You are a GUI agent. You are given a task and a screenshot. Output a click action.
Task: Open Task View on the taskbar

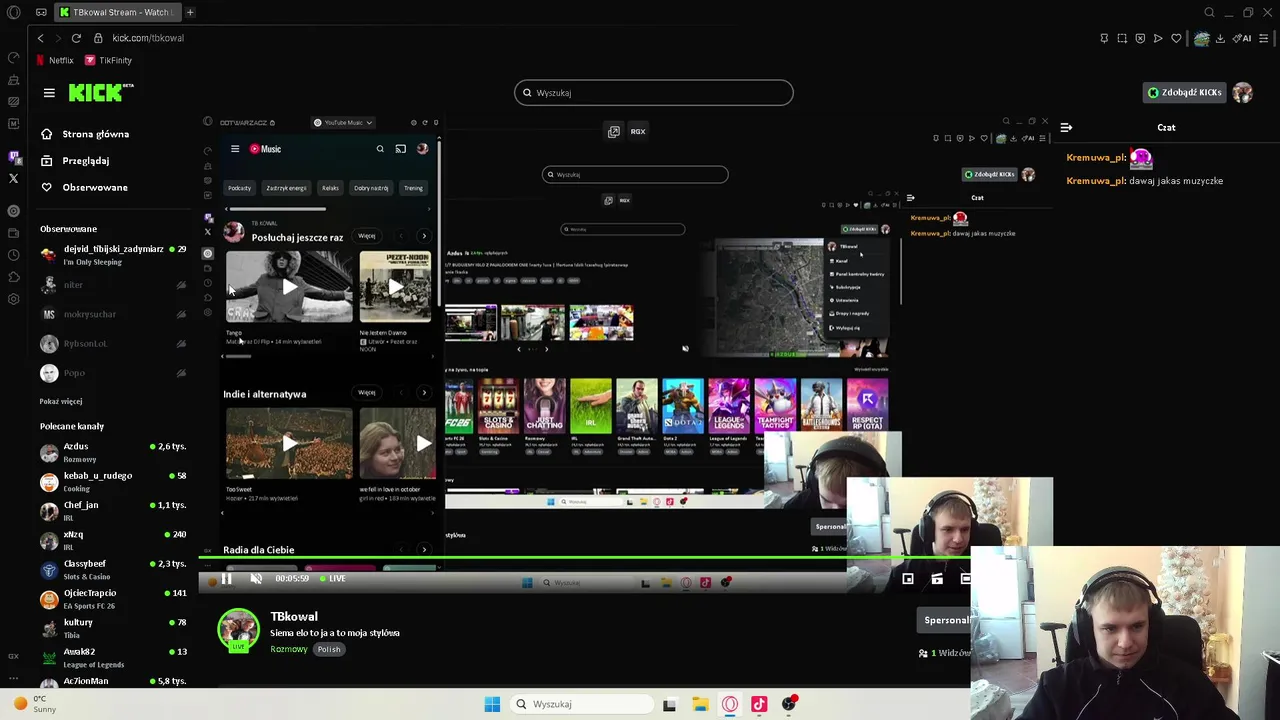coord(669,704)
